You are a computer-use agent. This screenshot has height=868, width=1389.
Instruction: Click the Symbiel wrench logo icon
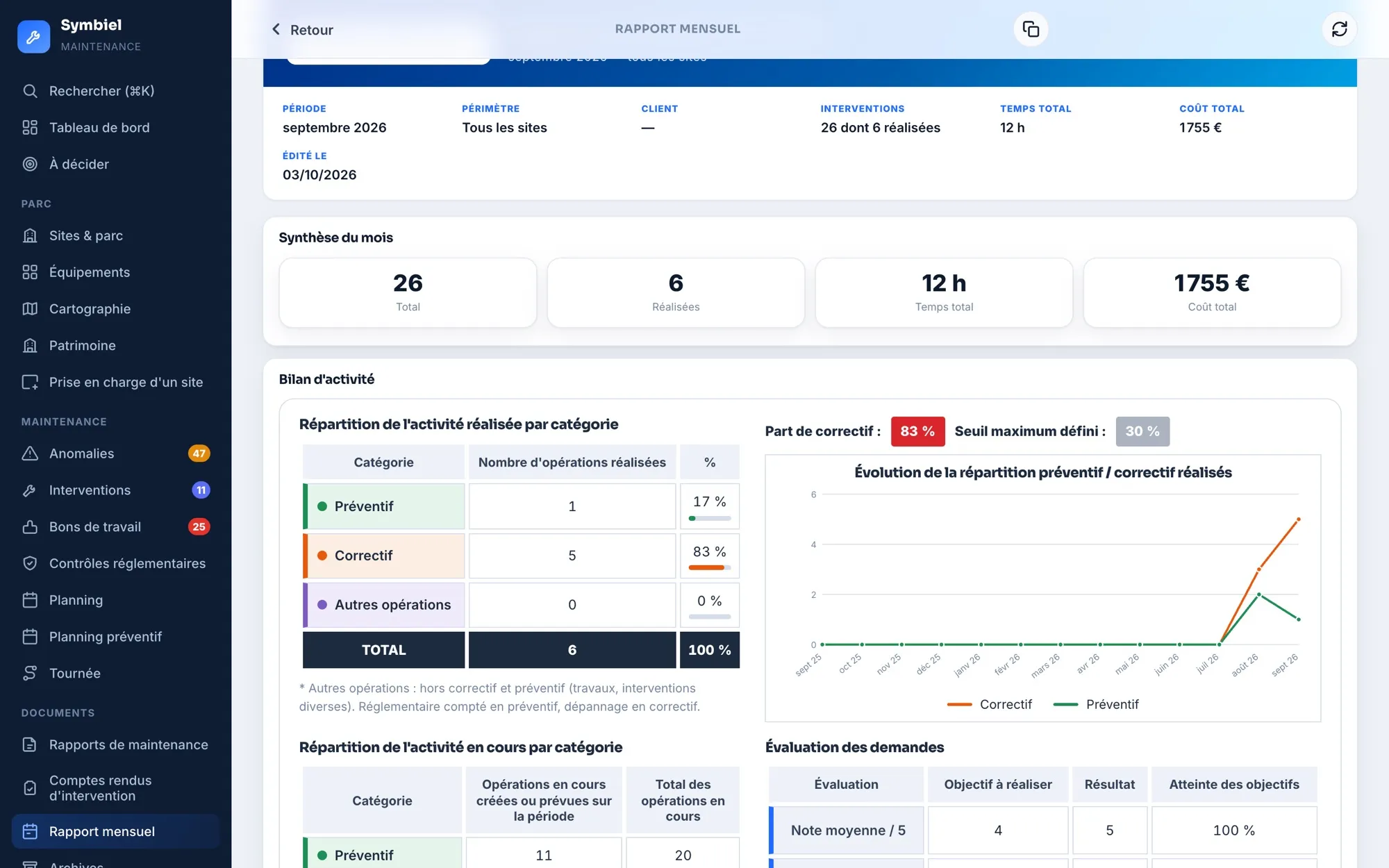pos(33,36)
